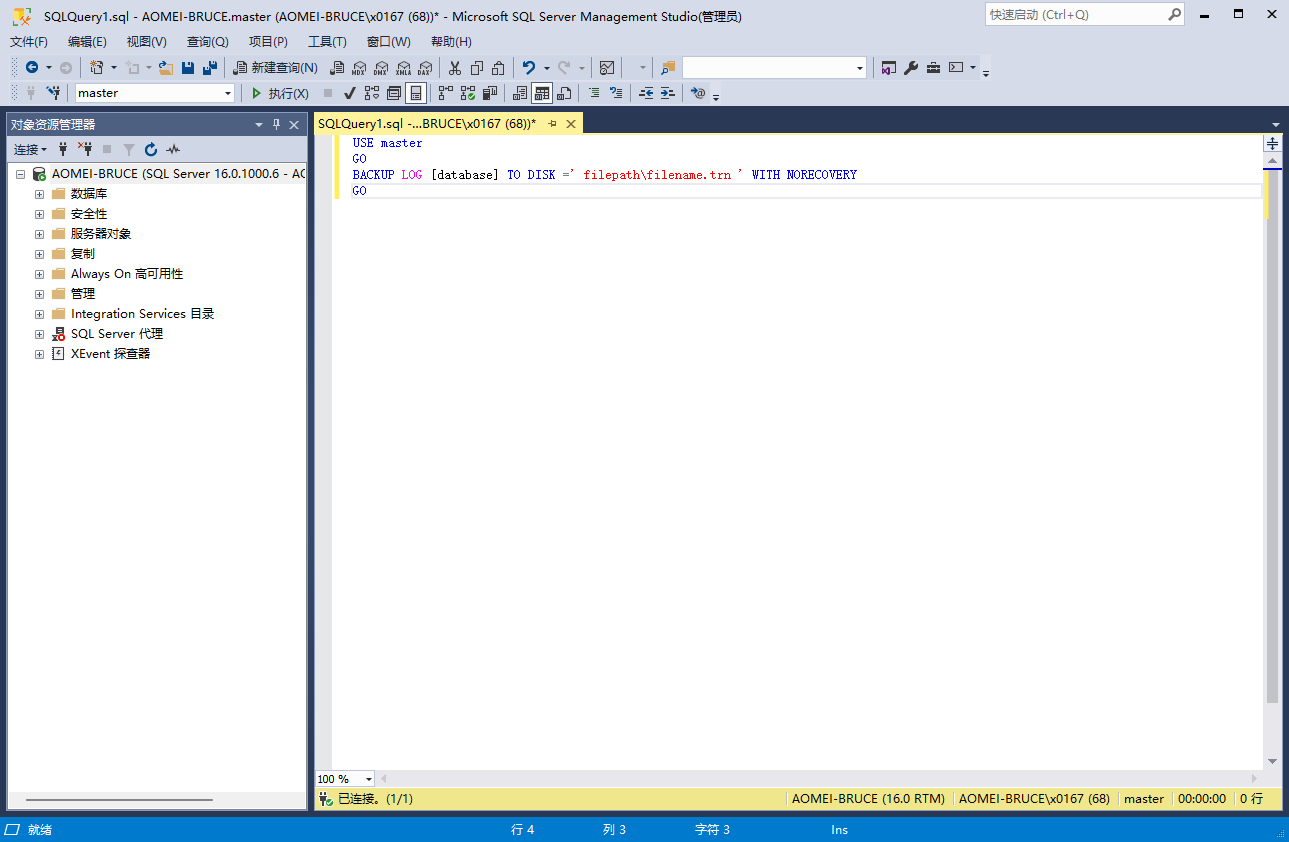Click the Toolbox briefcase icon
The width and height of the screenshot is (1289, 842).
point(933,68)
